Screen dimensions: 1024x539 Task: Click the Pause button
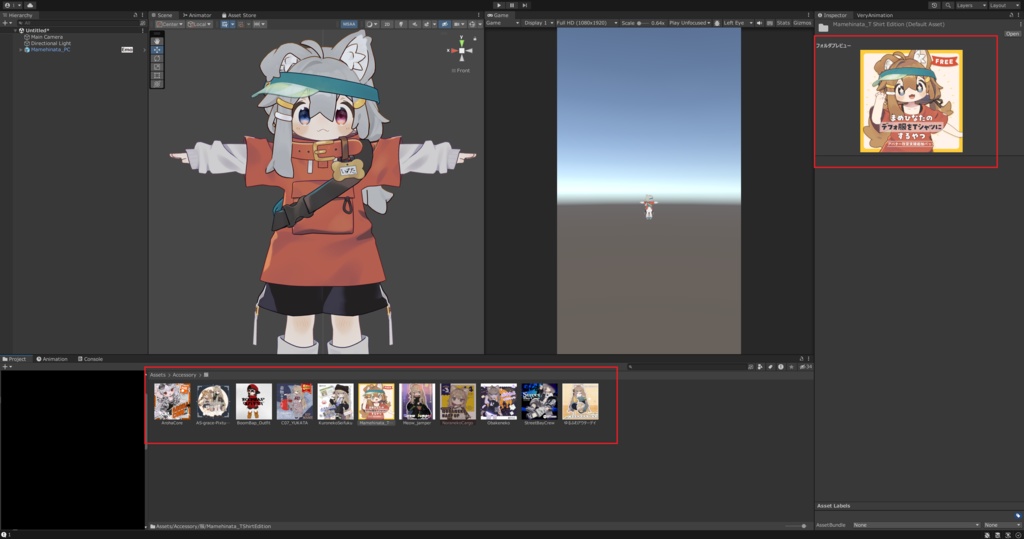pos(512,5)
